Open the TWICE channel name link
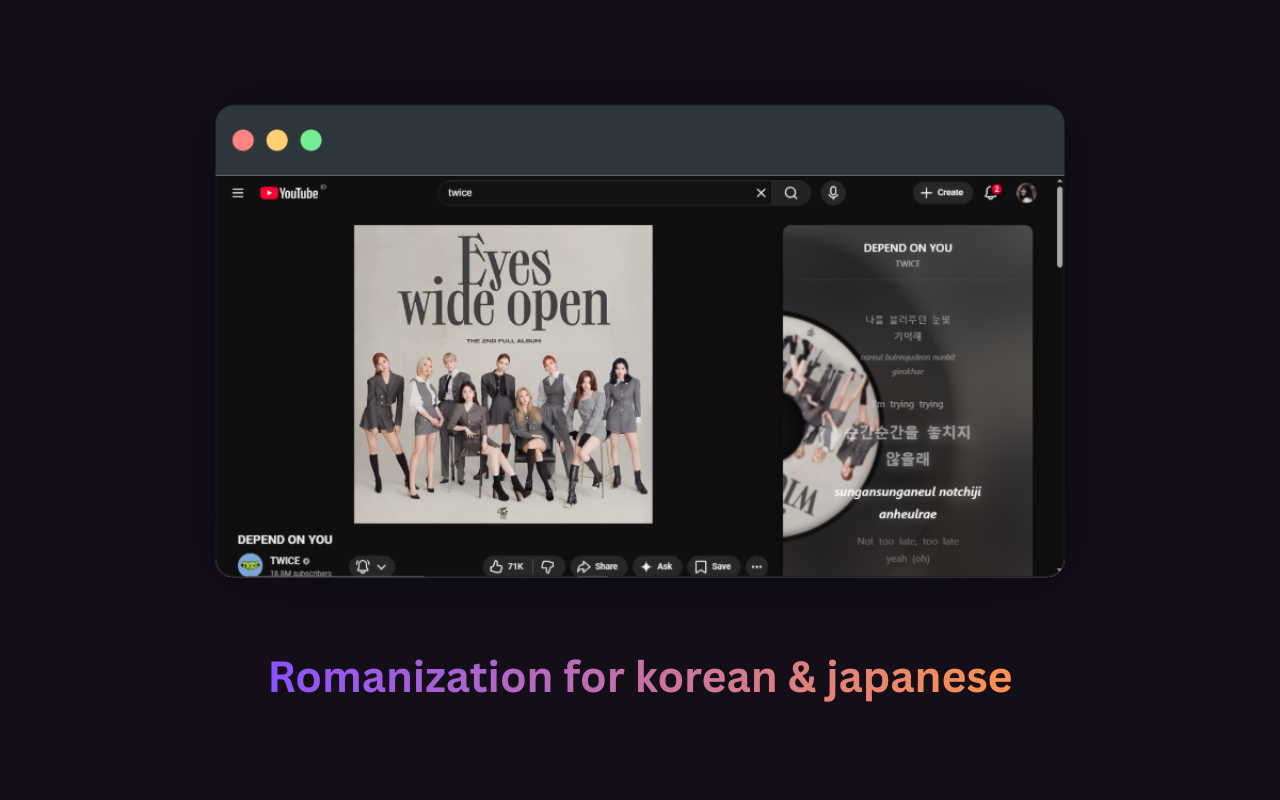 pos(285,561)
